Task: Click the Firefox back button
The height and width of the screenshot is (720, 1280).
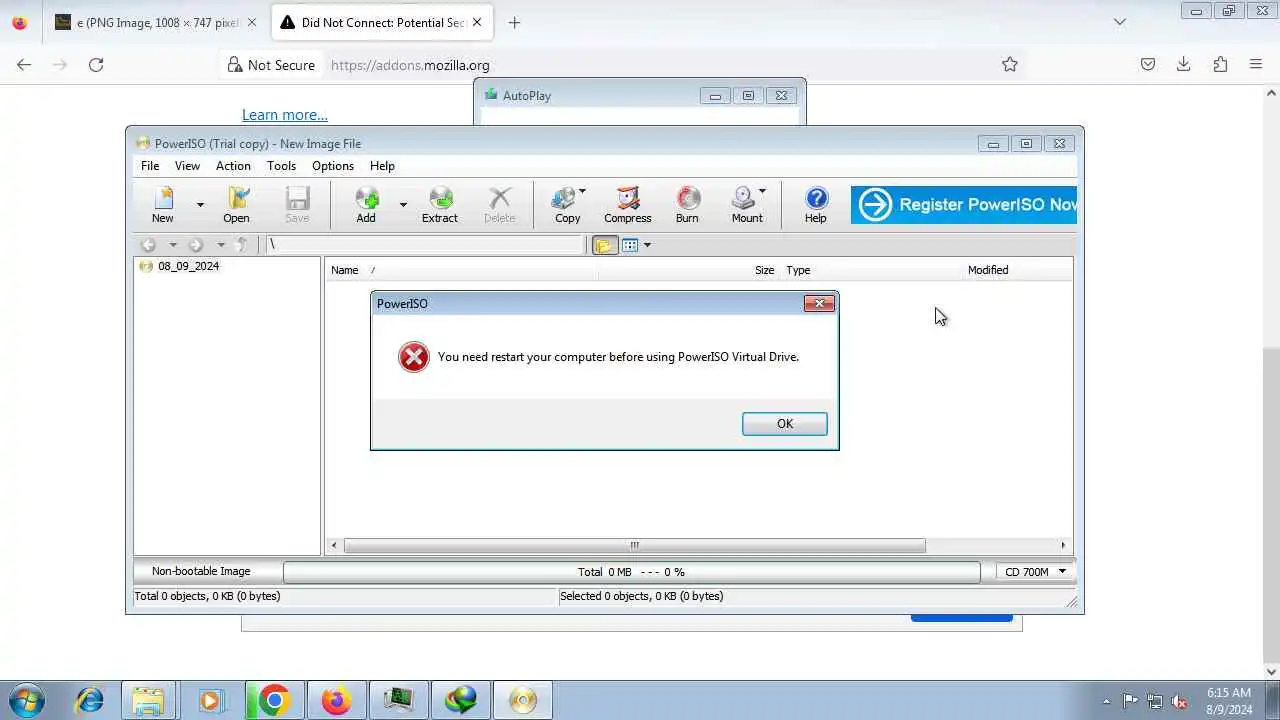Action: tap(24, 65)
